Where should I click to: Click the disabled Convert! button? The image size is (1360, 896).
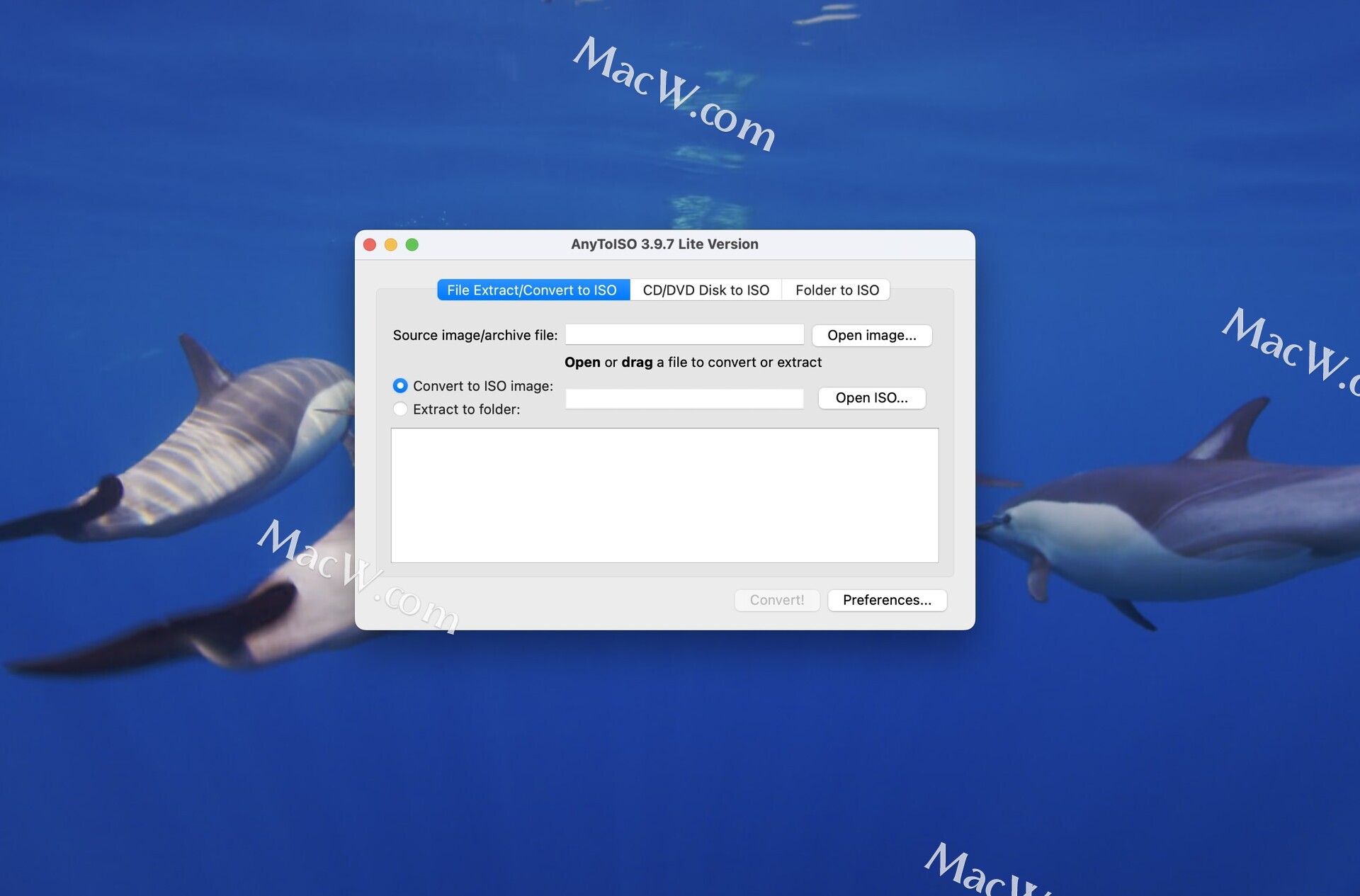[777, 600]
